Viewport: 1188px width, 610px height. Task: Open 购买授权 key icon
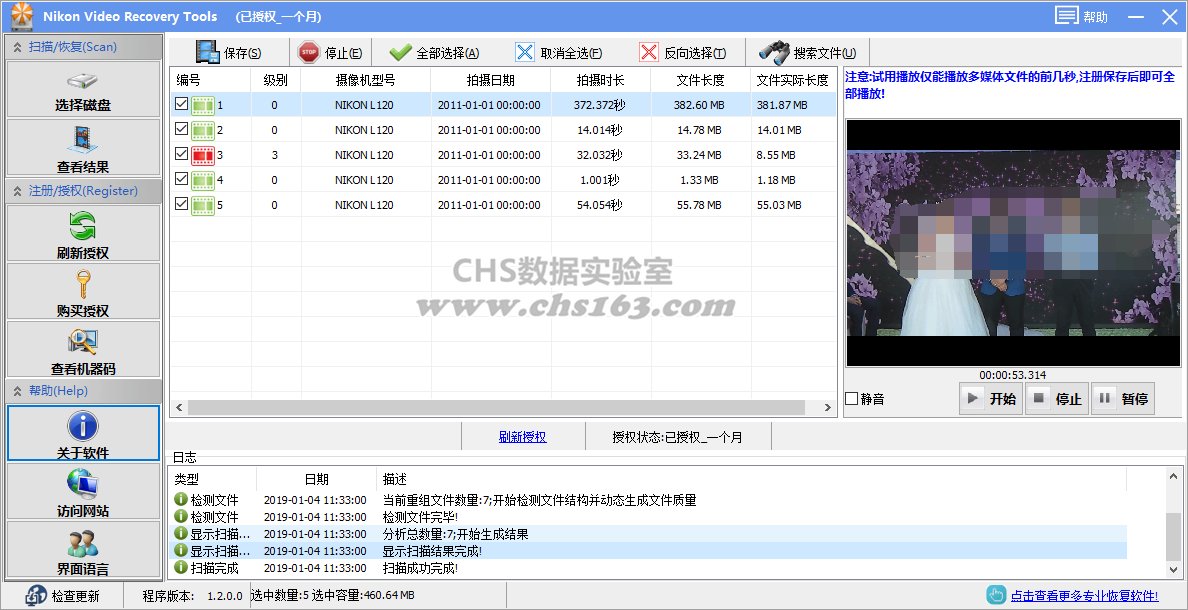point(83,285)
